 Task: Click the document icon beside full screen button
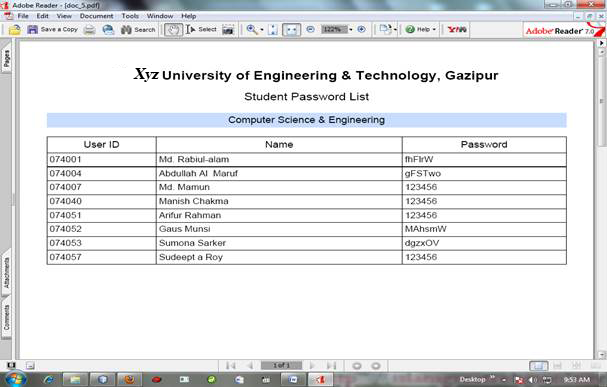pyautogui.click(x=30, y=365)
